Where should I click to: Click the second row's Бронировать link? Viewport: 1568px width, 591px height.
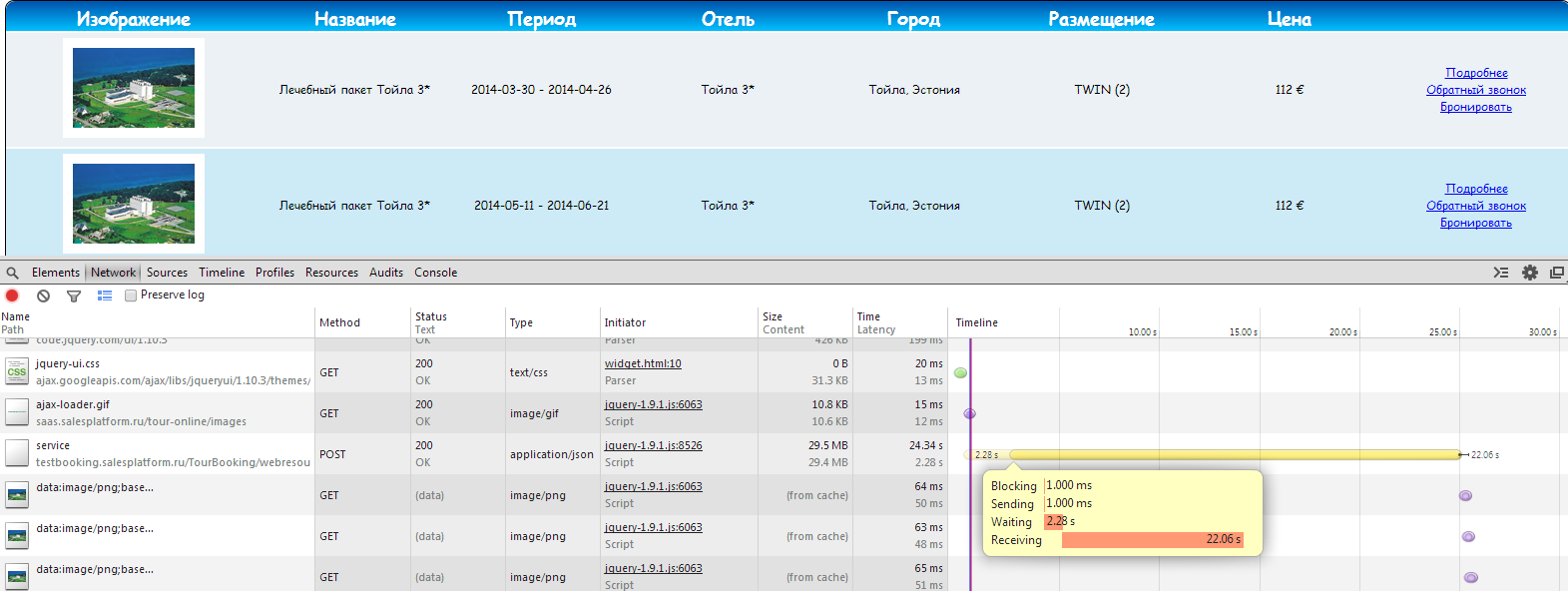click(1475, 223)
